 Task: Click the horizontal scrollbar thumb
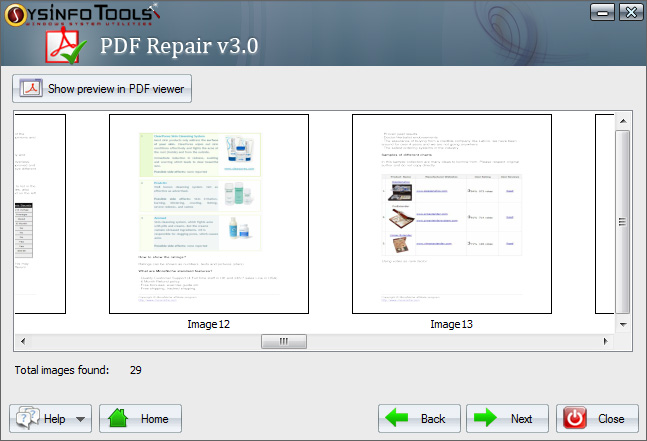pyautogui.click(x=284, y=341)
